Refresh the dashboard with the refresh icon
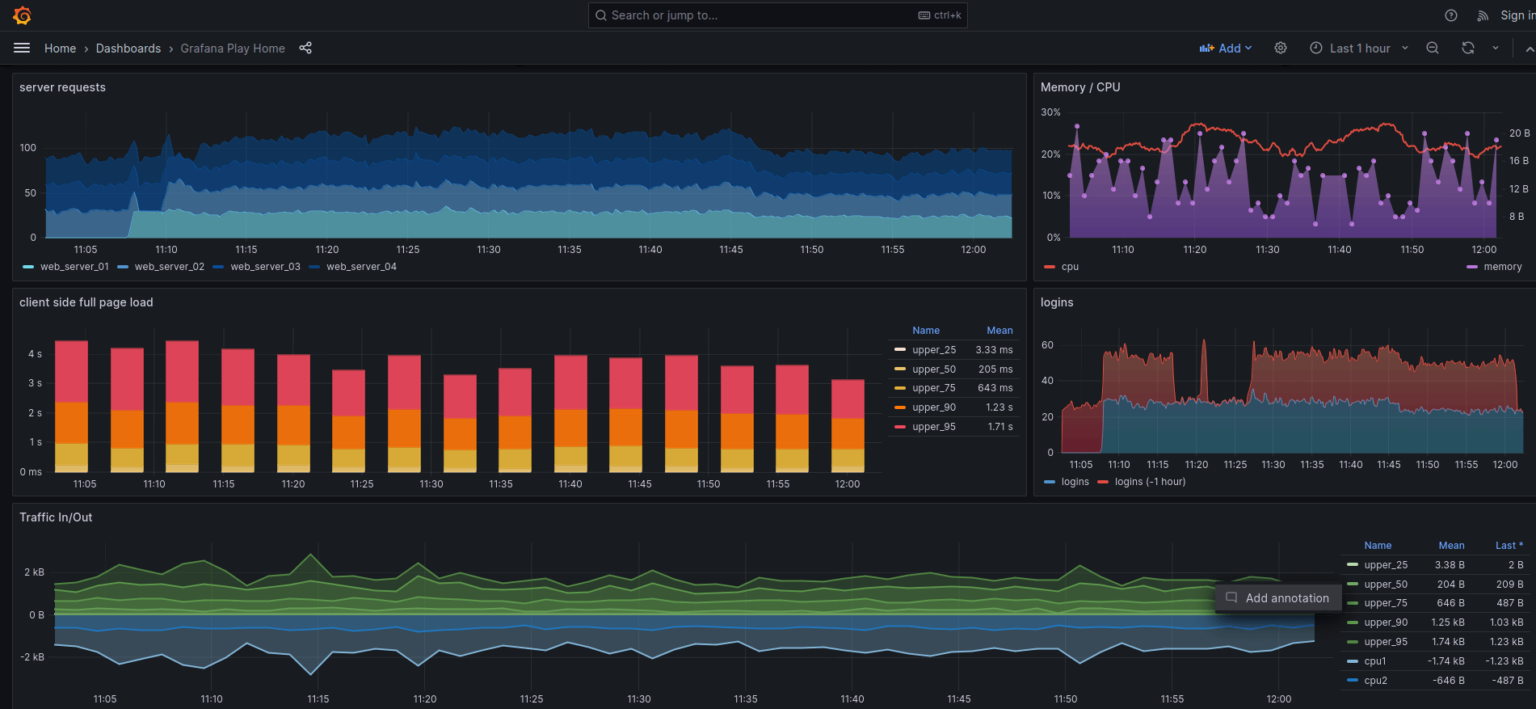Viewport: 1536px width, 709px height. pos(1467,47)
